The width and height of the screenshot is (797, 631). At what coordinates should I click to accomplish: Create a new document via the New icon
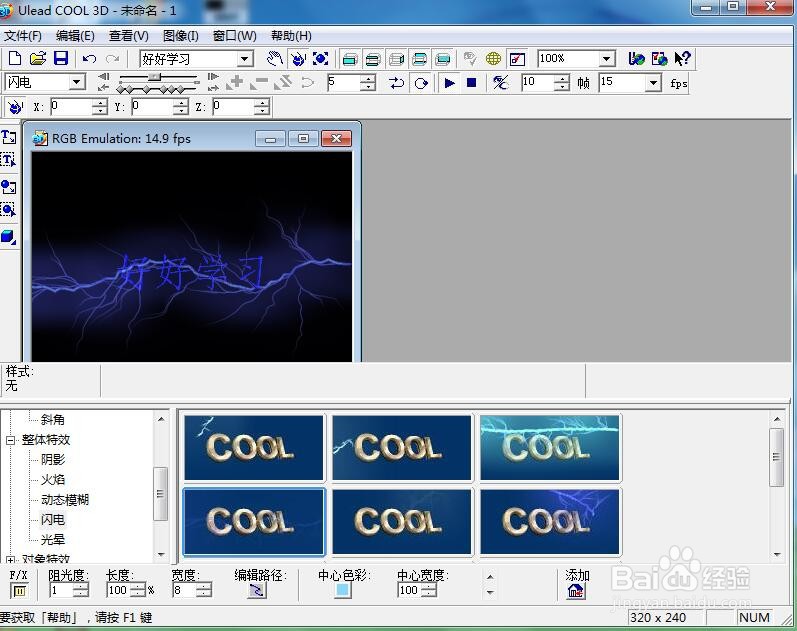pyautogui.click(x=15, y=58)
